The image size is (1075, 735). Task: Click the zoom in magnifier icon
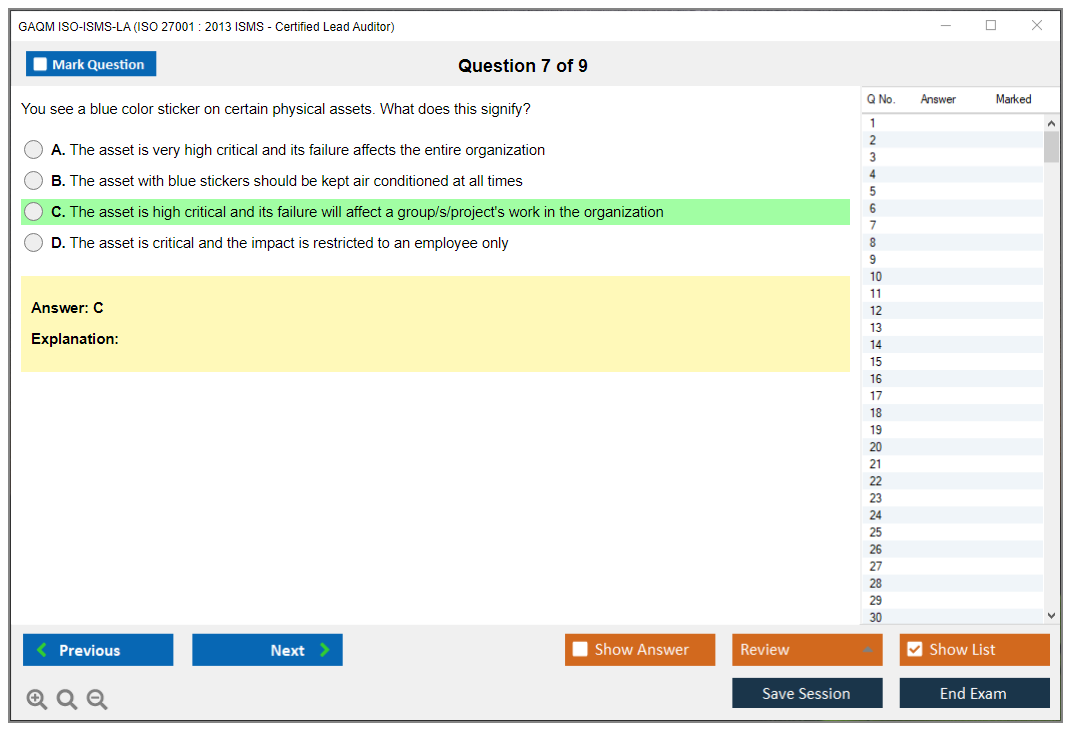pyautogui.click(x=36, y=699)
